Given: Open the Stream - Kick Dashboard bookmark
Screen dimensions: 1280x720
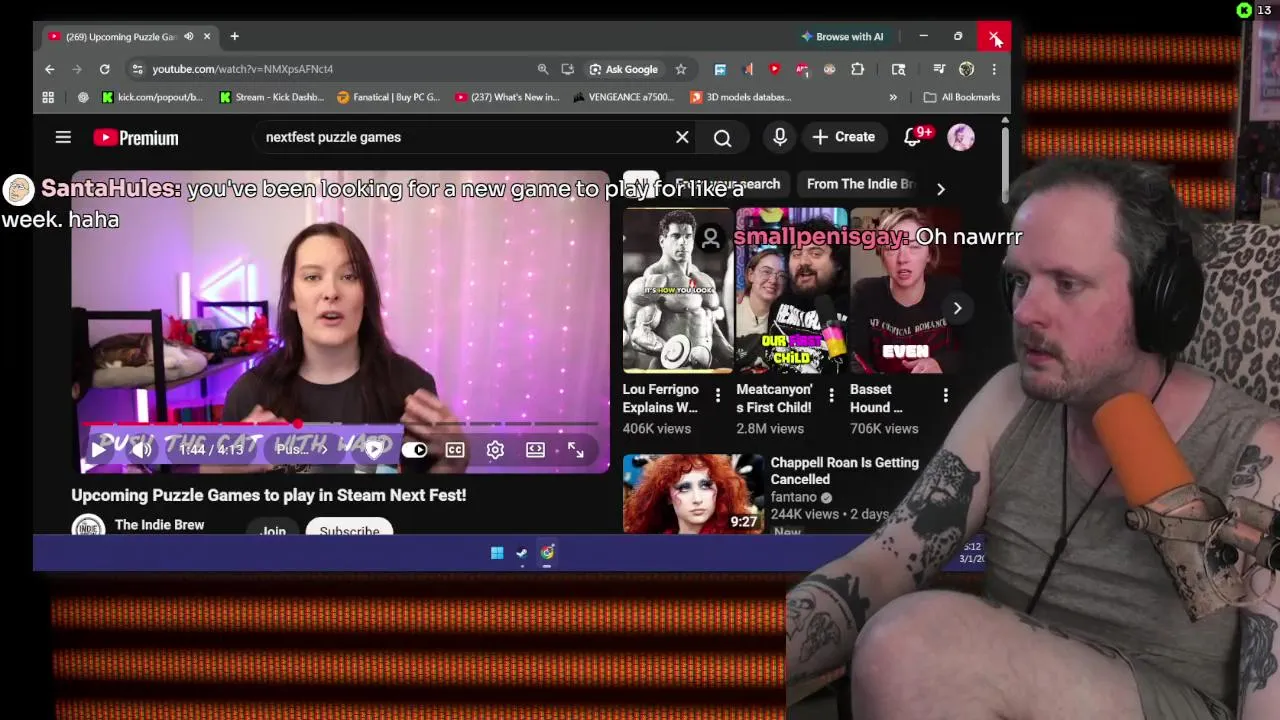Looking at the screenshot, I should pyautogui.click(x=272, y=97).
